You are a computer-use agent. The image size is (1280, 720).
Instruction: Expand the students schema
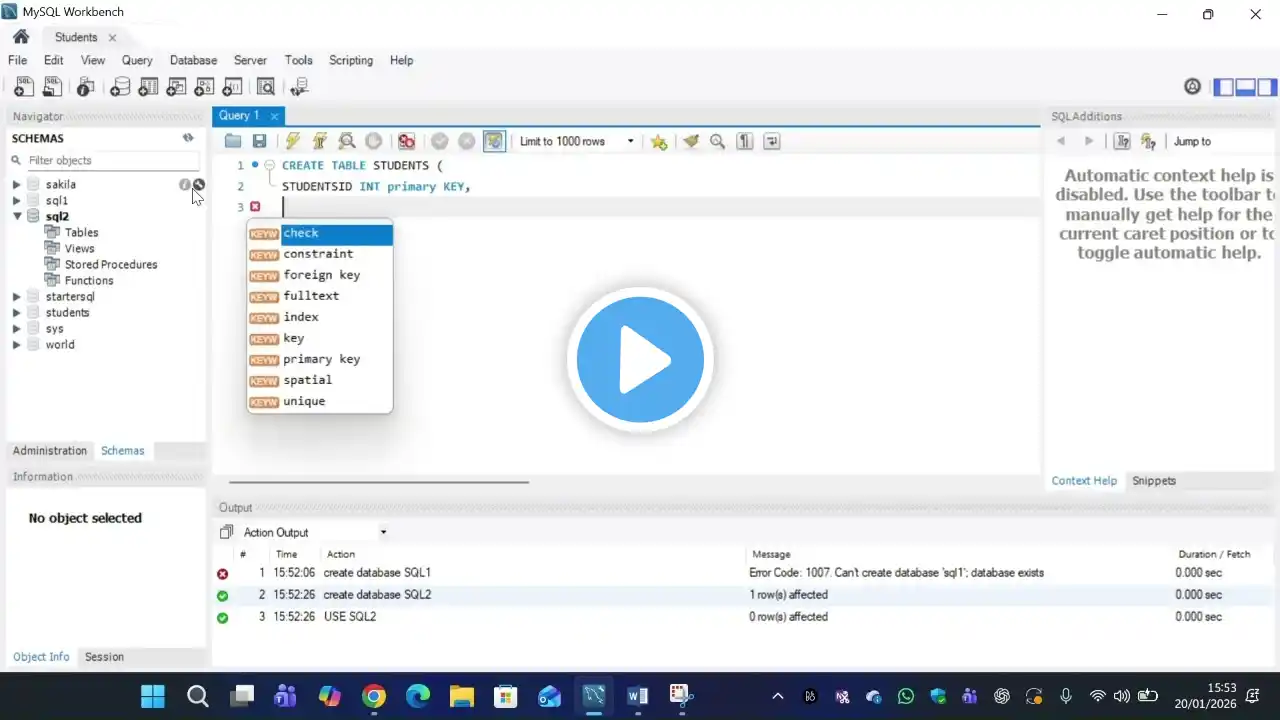pos(16,313)
